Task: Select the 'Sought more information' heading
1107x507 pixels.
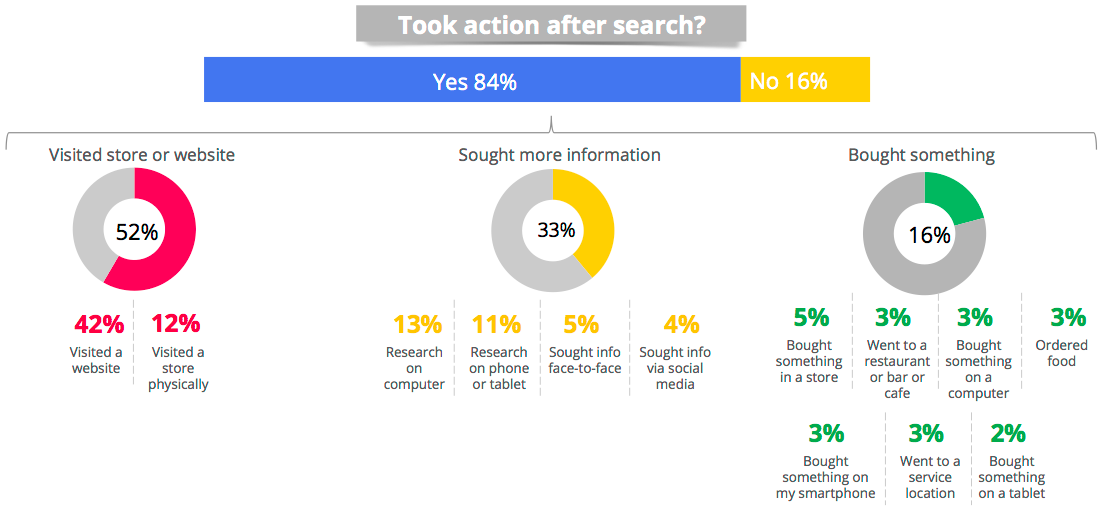Action: click(x=559, y=155)
